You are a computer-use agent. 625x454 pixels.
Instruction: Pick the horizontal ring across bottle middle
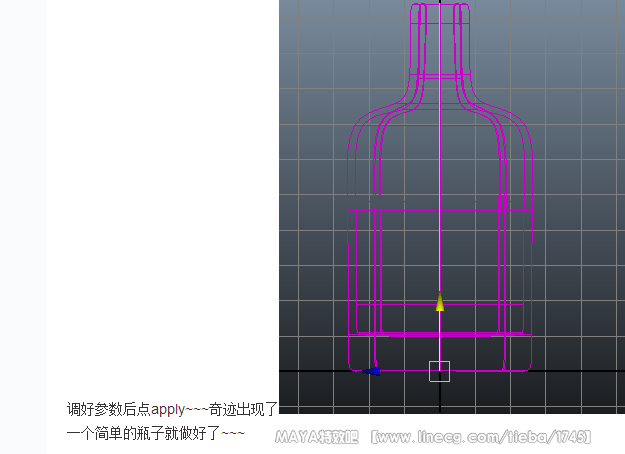click(440, 211)
